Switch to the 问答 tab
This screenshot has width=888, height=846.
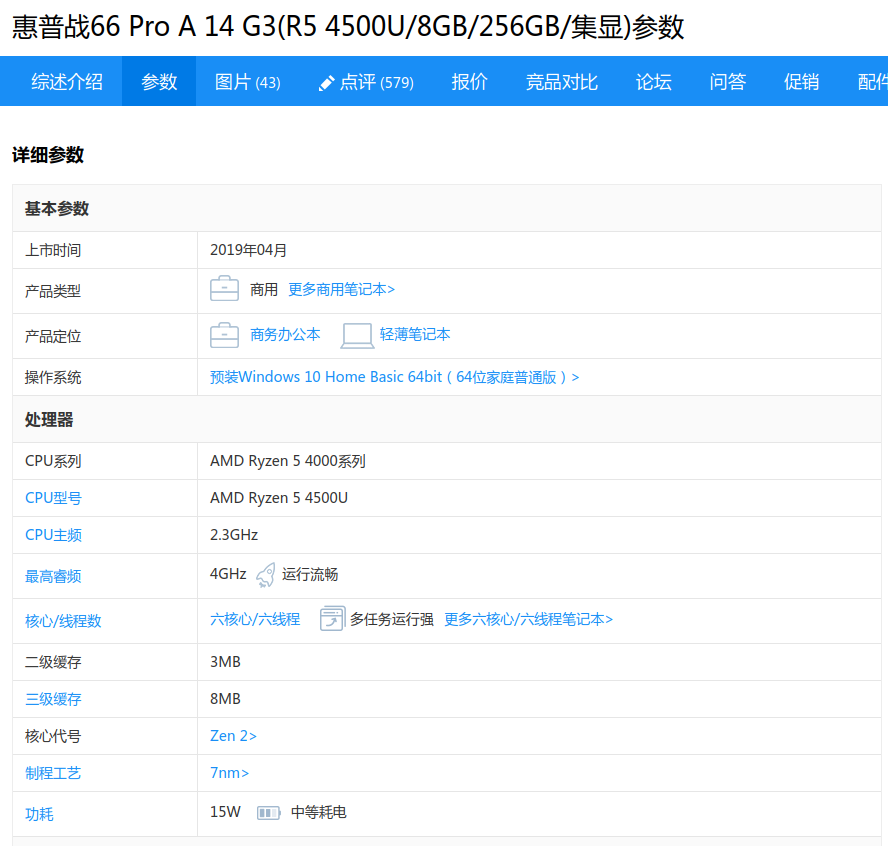(x=728, y=82)
